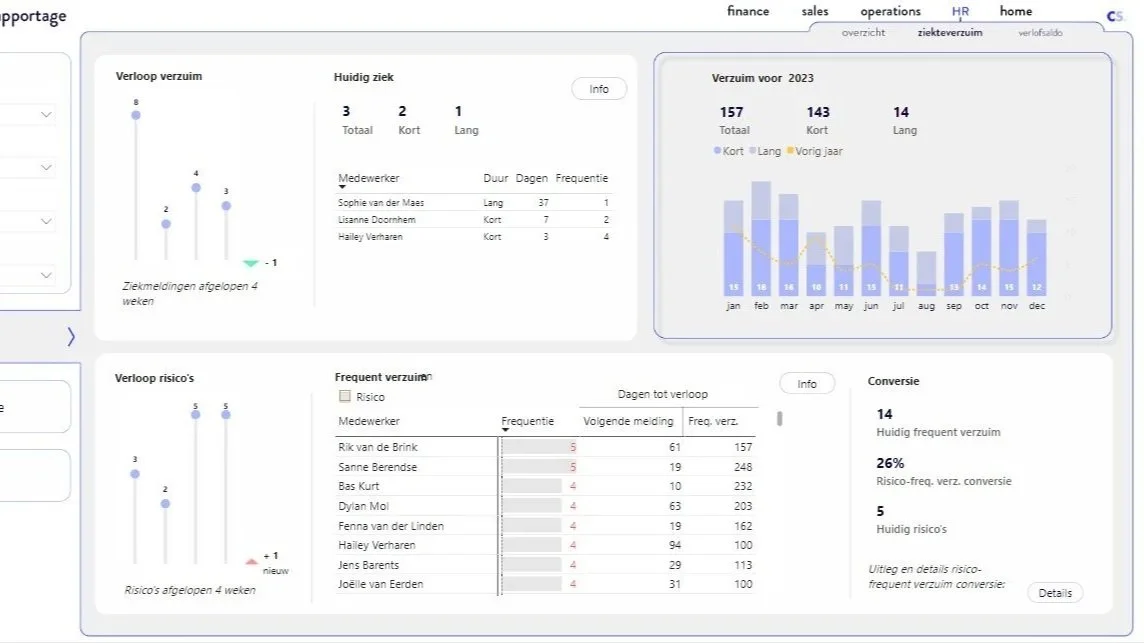This screenshot has height=643, width=1144.
Task: Click the Medewerker sort arrow in Huidig ziek
Action: coord(342,188)
